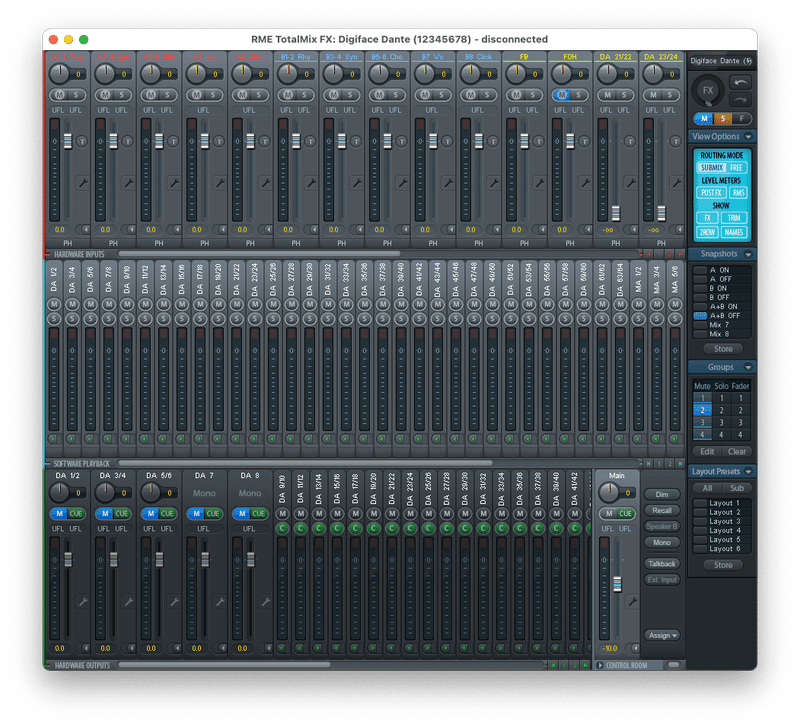
Task: Click the Software Playback horizontal scrollbar
Action: [x=305, y=463]
